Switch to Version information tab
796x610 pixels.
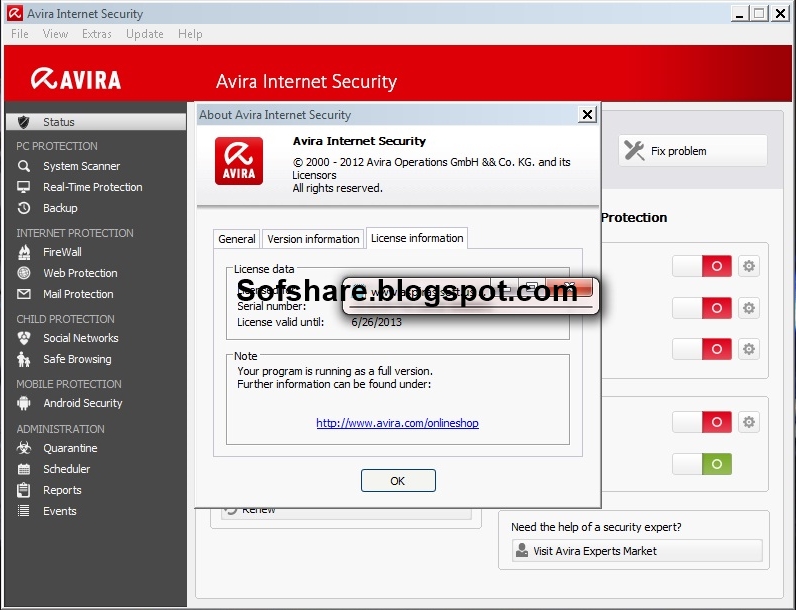pyautogui.click(x=313, y=239)
